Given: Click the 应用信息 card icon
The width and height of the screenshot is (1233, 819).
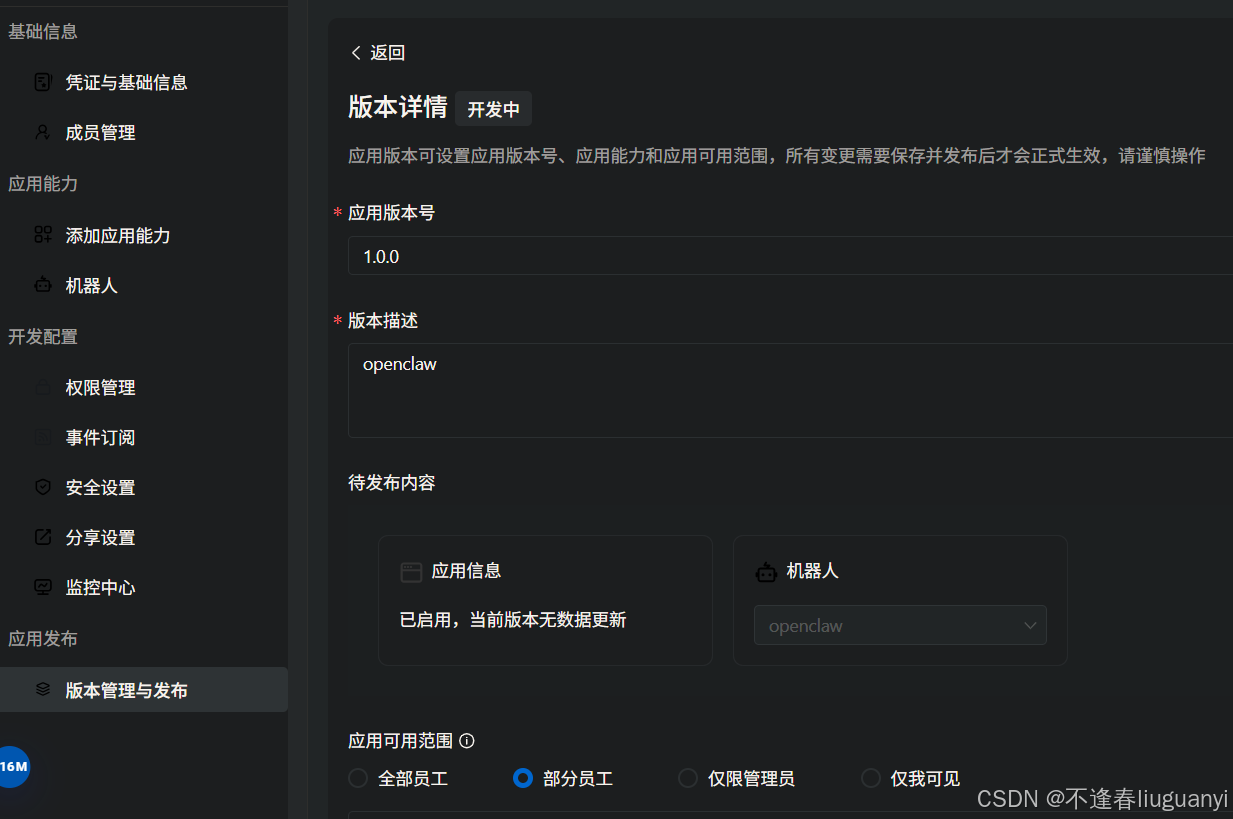Looking at the screenshot, I should (x=410, y=571).
